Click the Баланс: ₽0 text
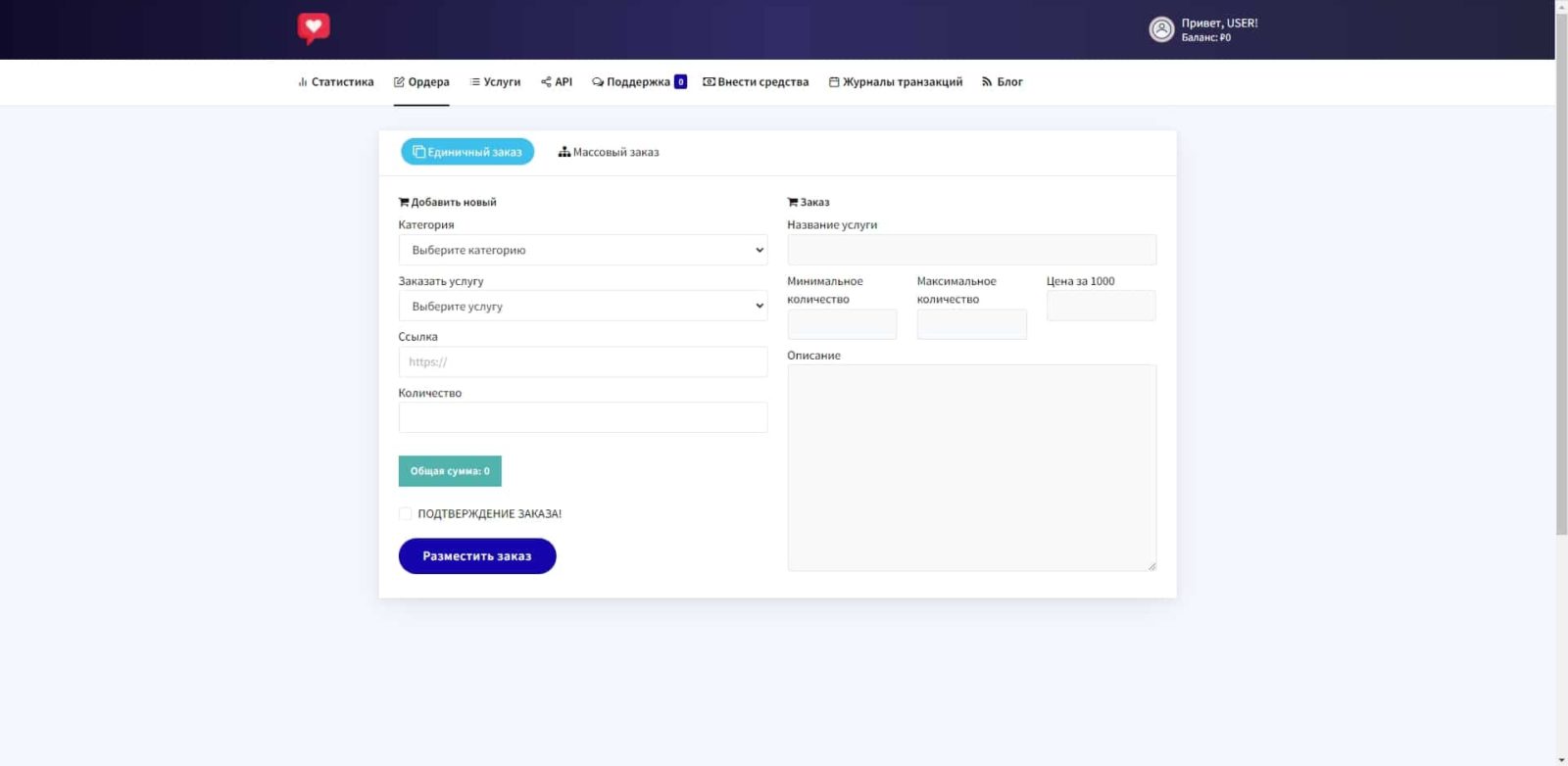The width and height of the screenshot is (1568, 766). (x=1205, y=38)
